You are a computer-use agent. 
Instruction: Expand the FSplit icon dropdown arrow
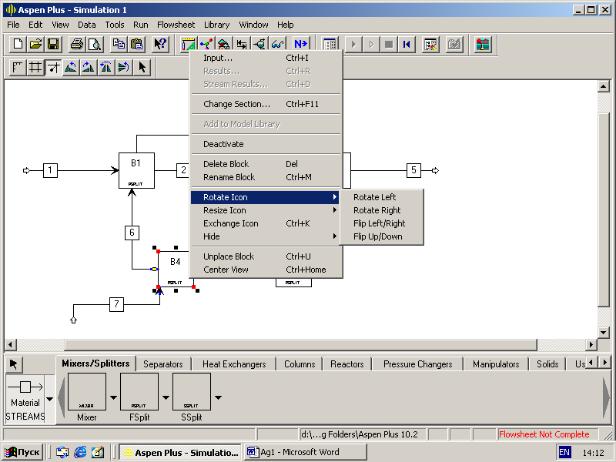[x=166, y=398]
